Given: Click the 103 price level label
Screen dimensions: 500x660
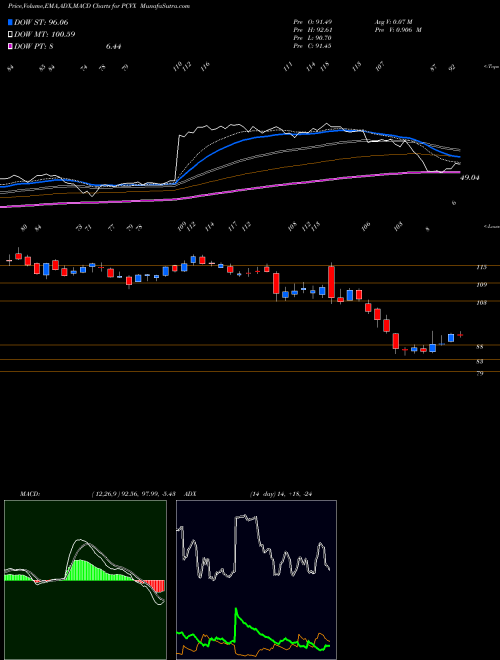Looking at the screenshot, I should [481, 302].
